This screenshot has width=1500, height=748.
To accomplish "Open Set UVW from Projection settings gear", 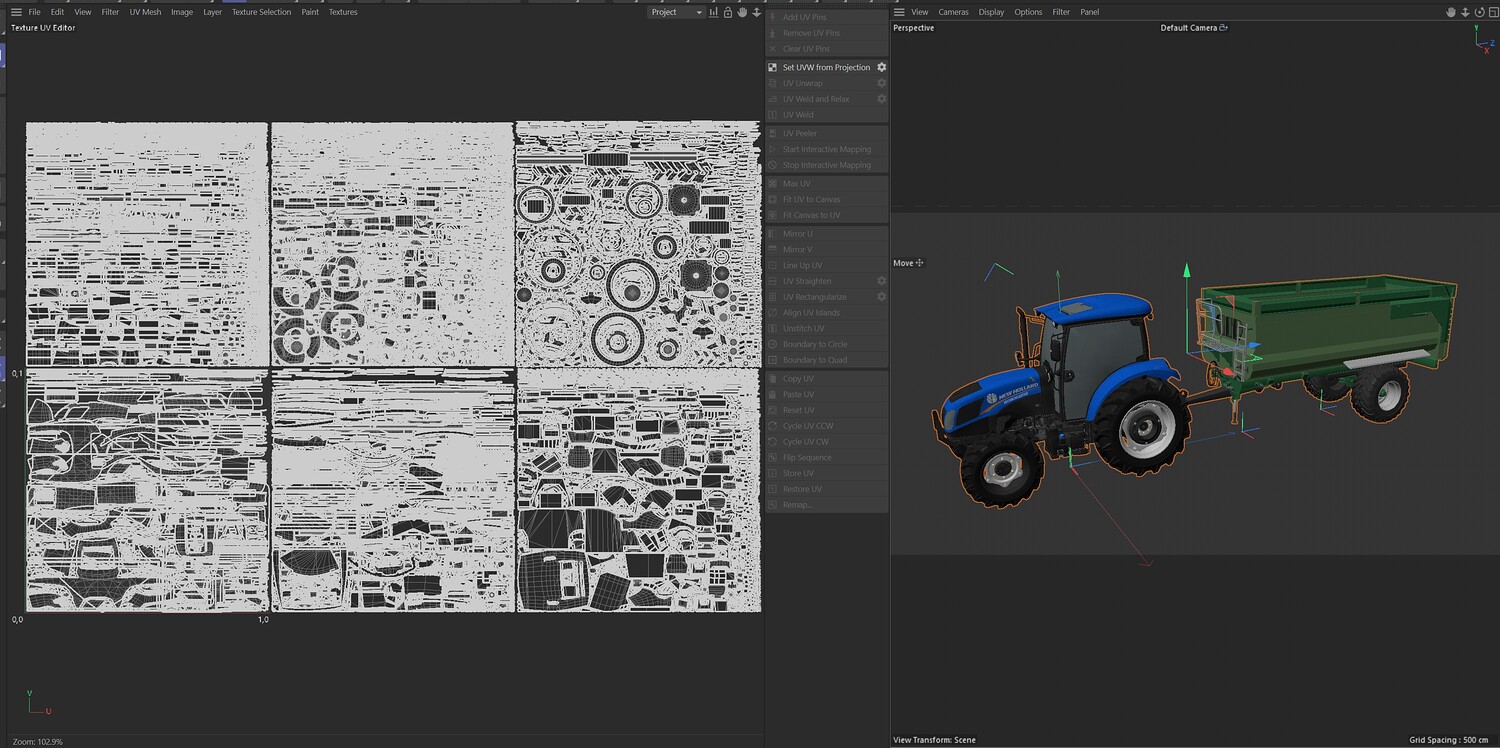I will [881, 67].
